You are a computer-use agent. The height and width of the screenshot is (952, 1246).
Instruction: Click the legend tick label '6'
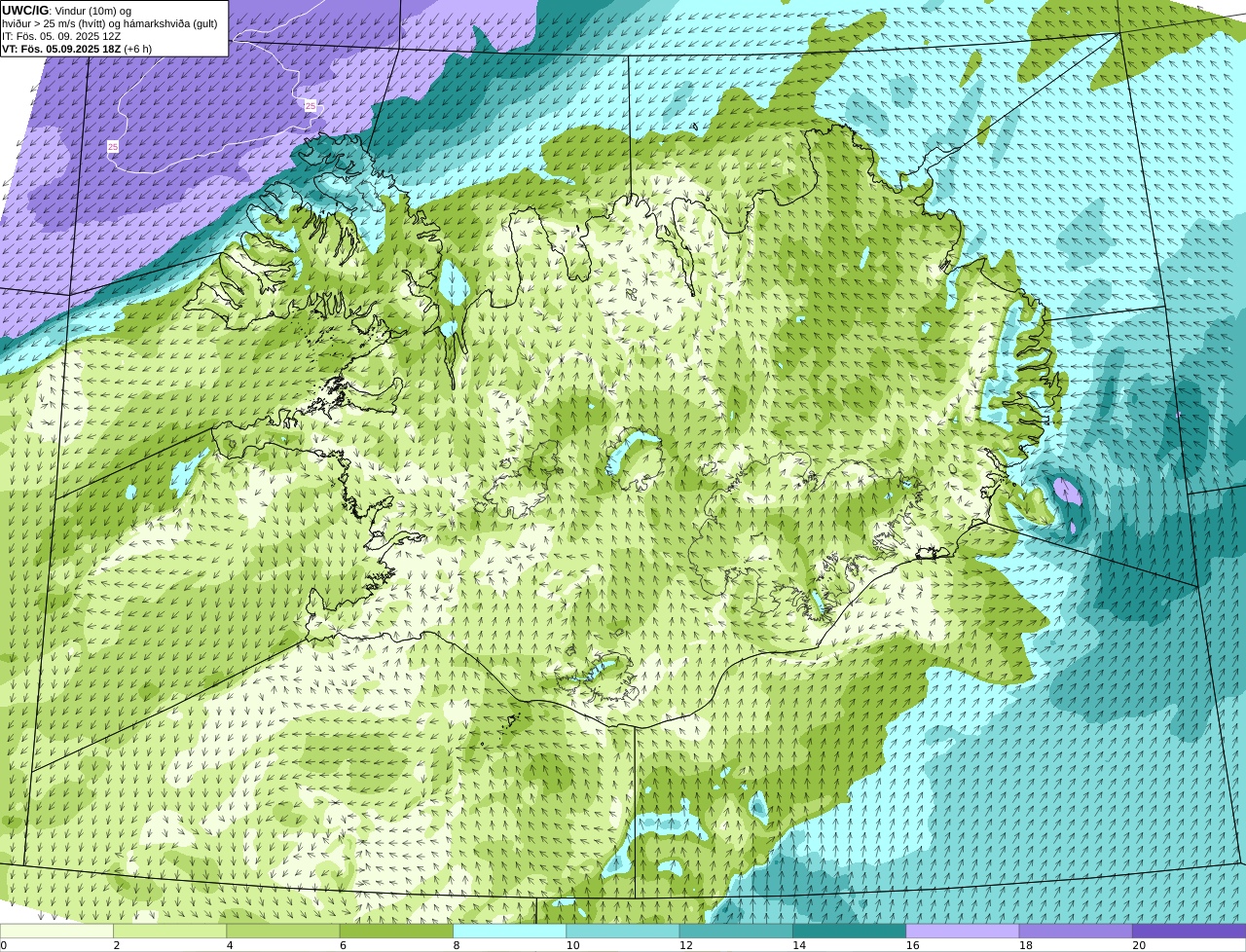pos(344,945)
